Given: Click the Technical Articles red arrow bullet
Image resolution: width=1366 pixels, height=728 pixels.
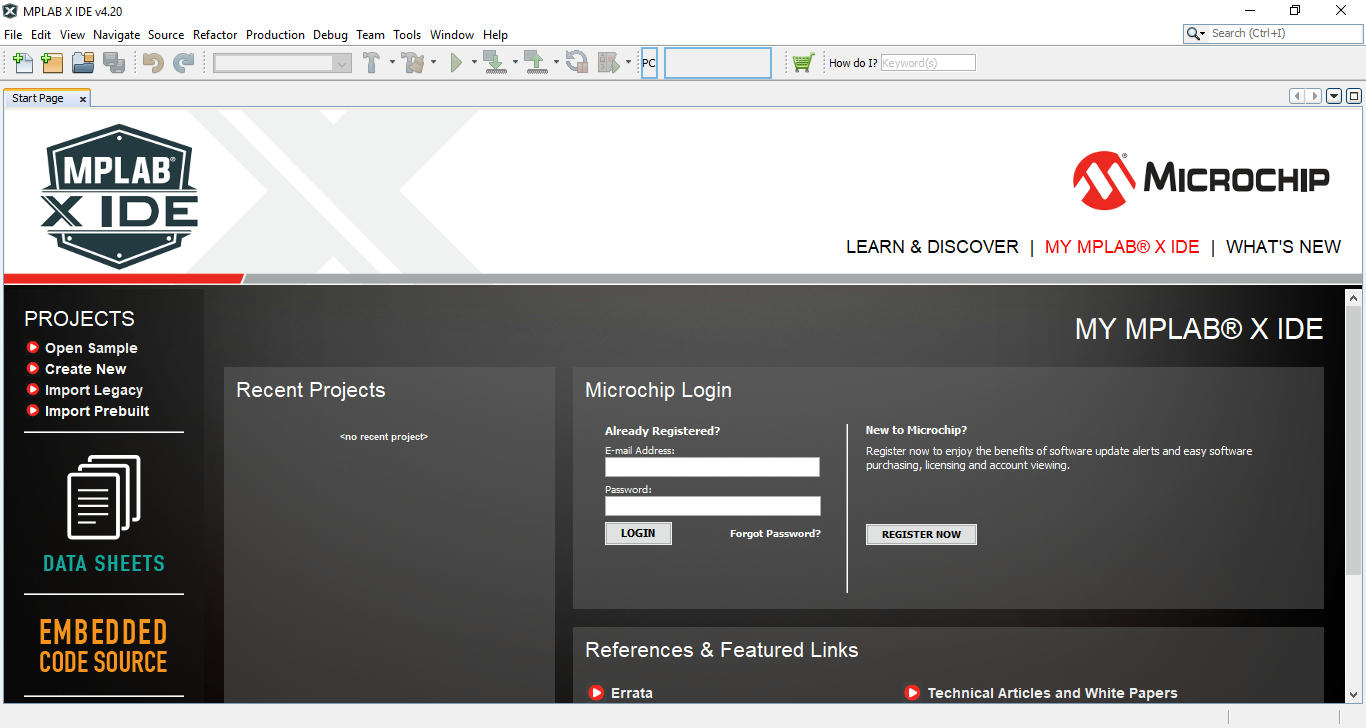Looking at the screenshot, I should [x=912, y=692].
